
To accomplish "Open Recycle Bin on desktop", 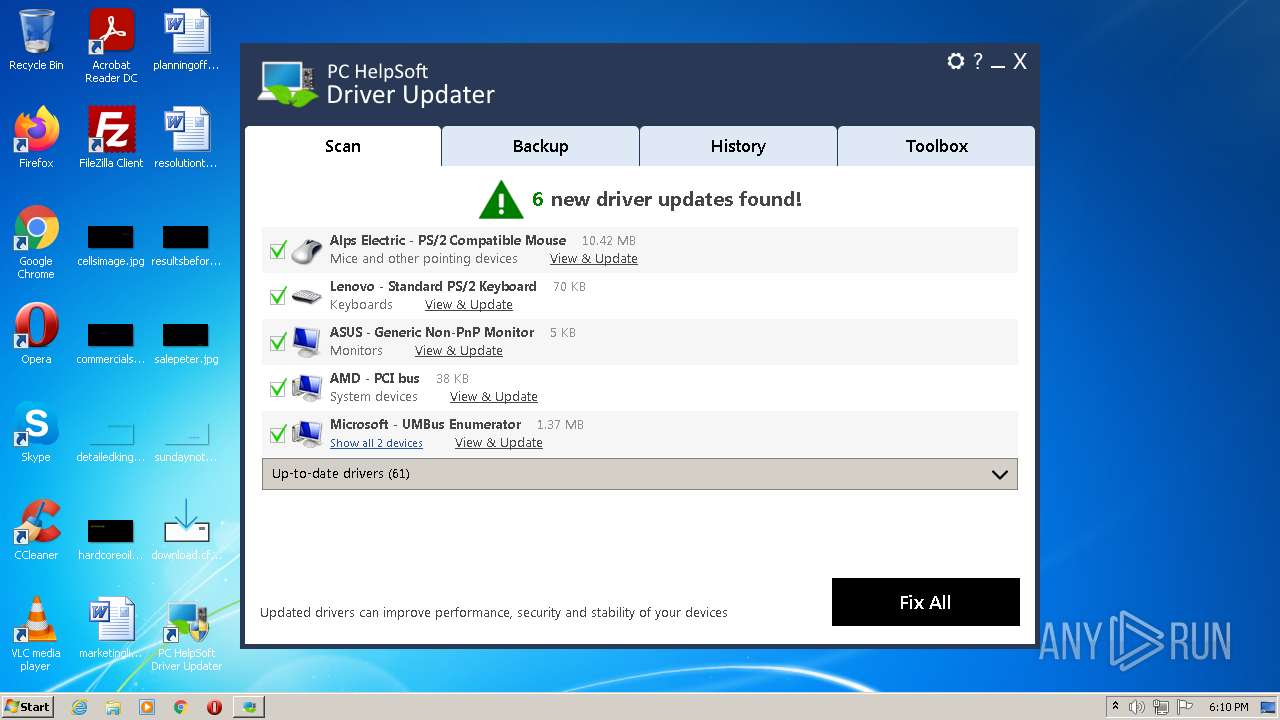I will (36, 40).
